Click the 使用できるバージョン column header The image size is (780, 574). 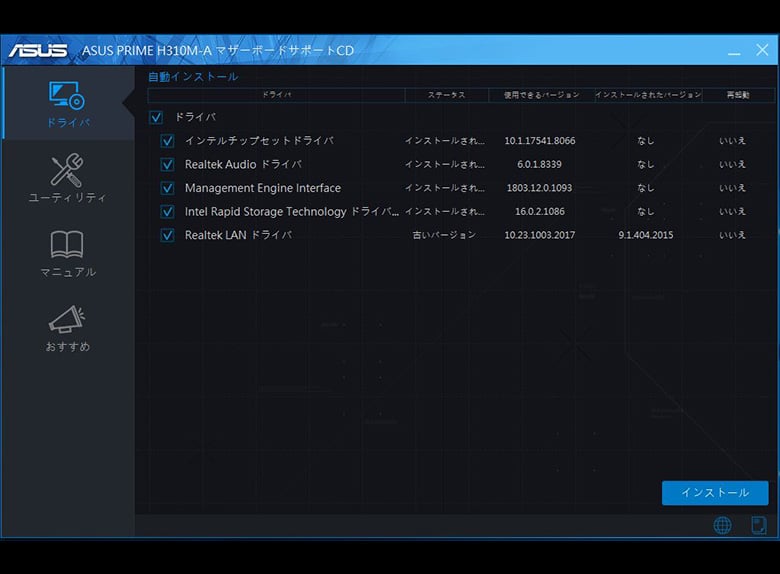[x=542, y=95]
